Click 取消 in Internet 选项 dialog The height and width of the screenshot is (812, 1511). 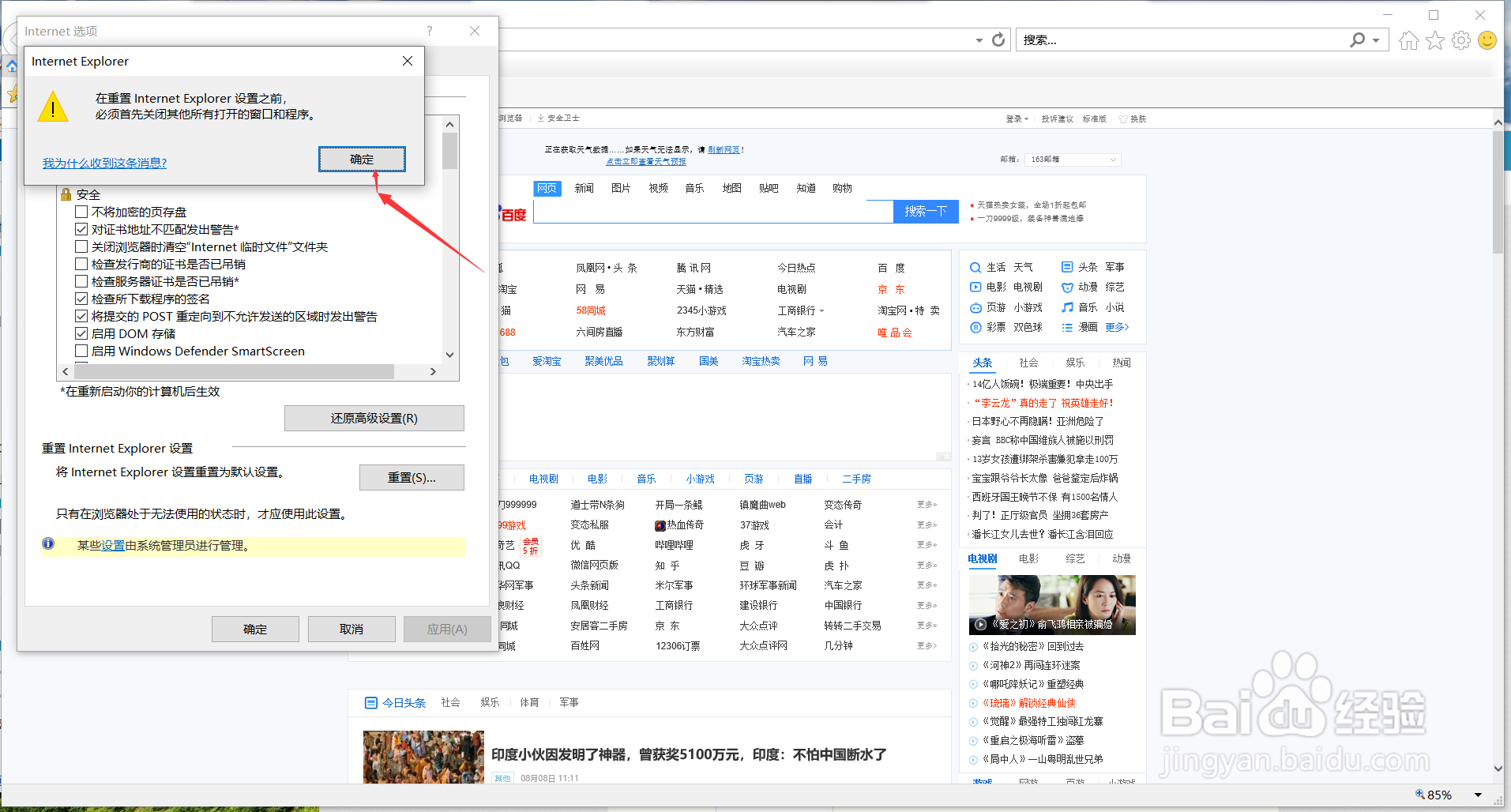(351, 629)
